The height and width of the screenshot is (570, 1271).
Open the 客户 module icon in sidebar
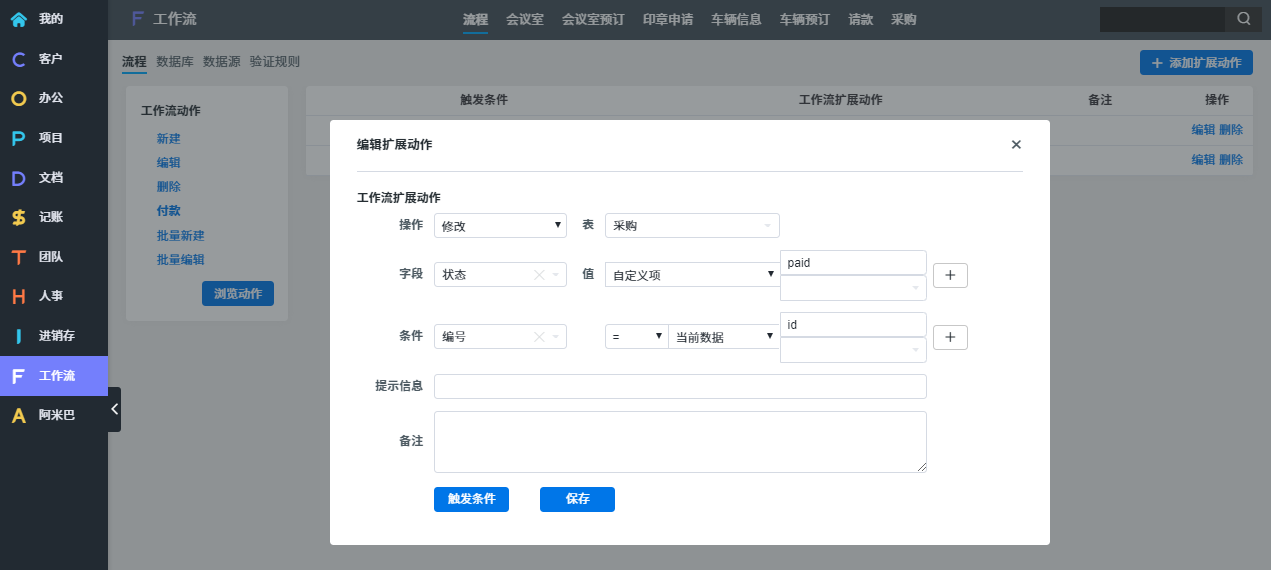tap(18, 59)
